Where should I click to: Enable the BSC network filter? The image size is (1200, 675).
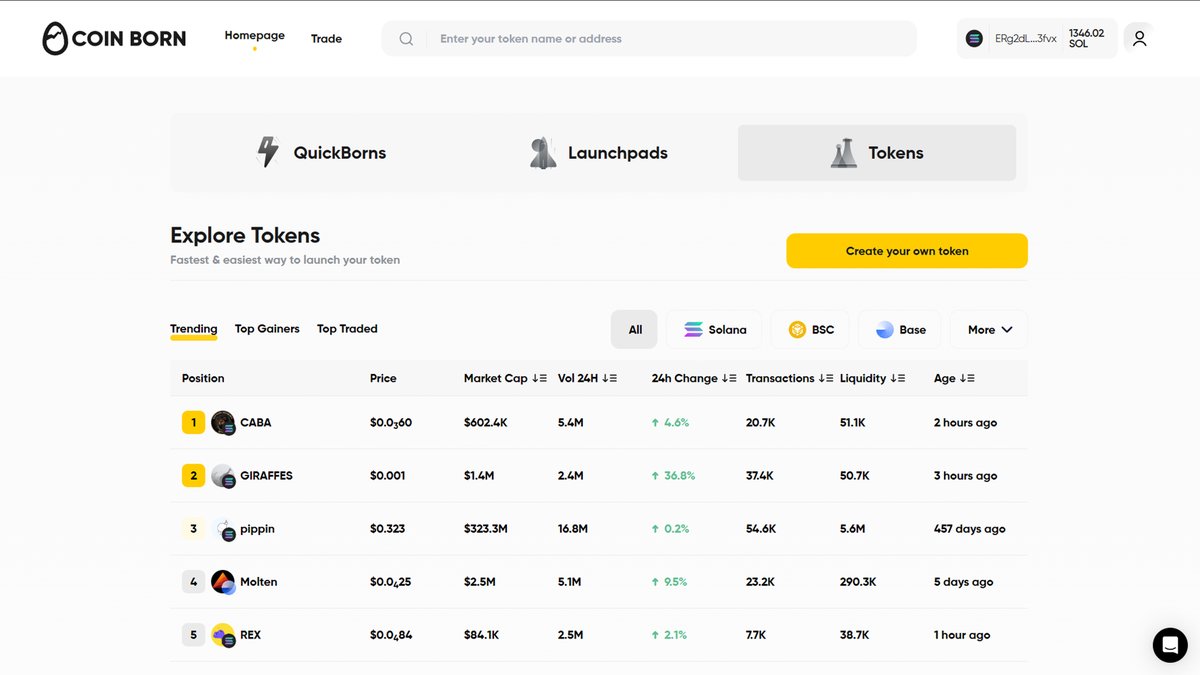click(810, 329)
